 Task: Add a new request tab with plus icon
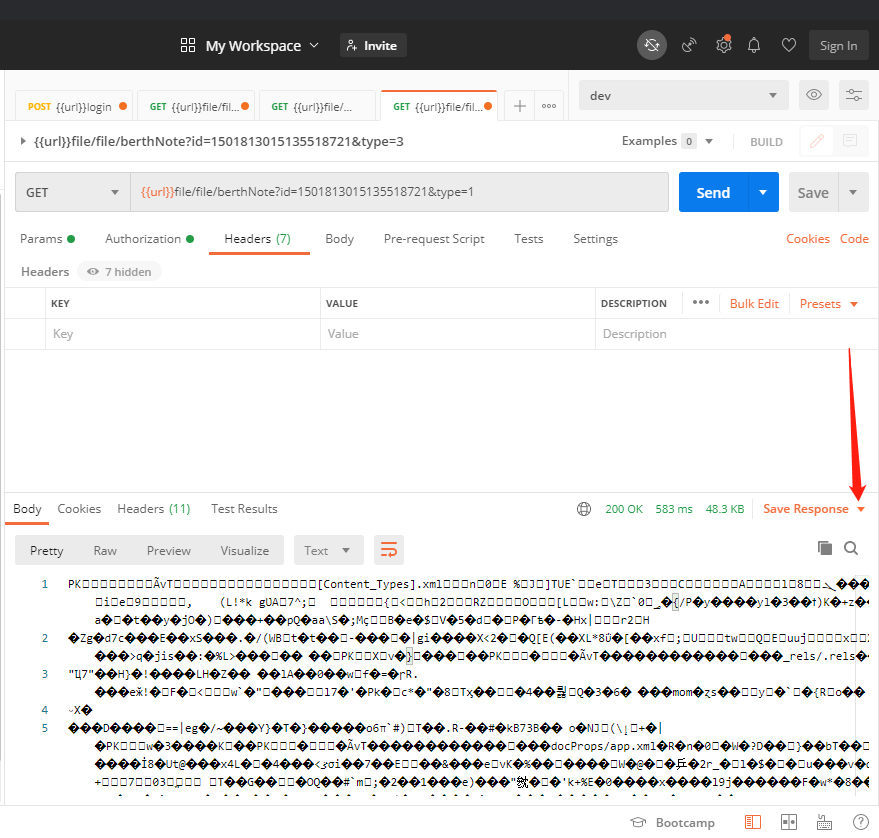[520, 106]
